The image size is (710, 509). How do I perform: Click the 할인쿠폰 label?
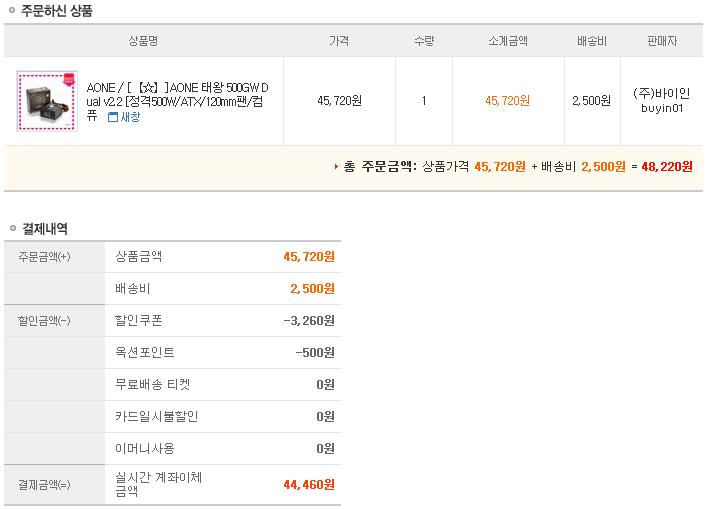139,321
